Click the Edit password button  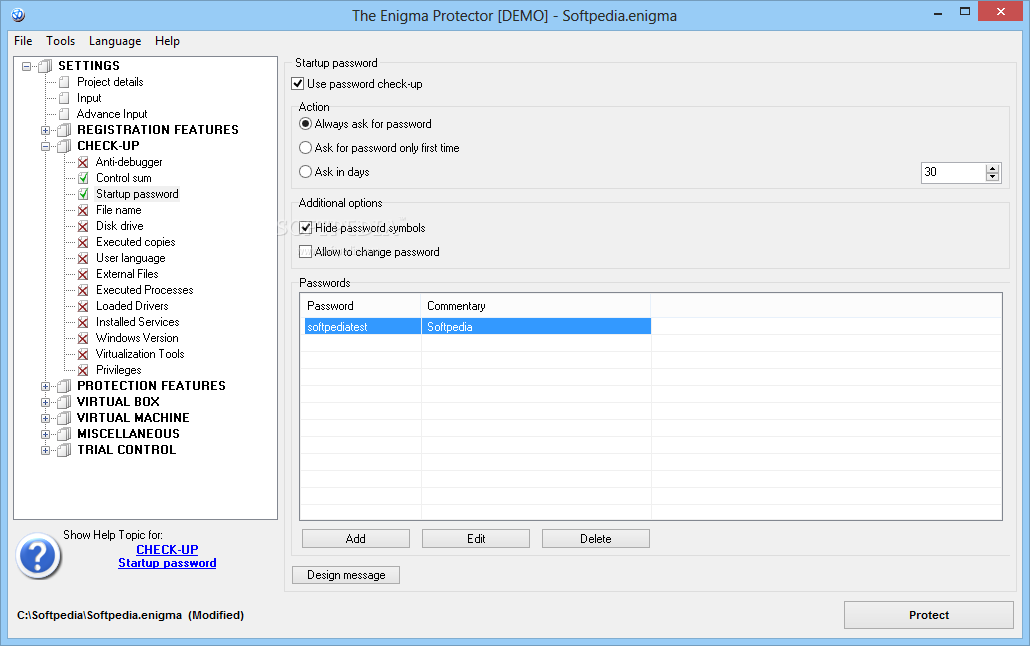pos(476,539)
